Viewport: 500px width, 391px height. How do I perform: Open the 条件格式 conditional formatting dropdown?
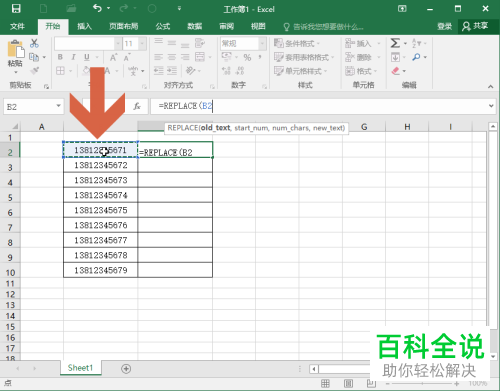(297, 43)
